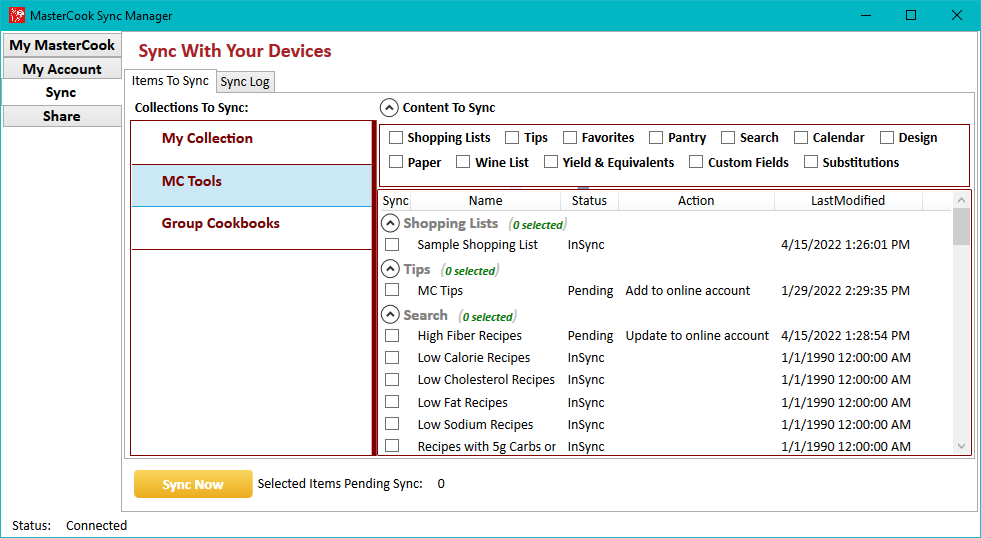Select Group Cookbooks collection
The height and width of the screenshot is (538, 981).
tap(252, 228)
